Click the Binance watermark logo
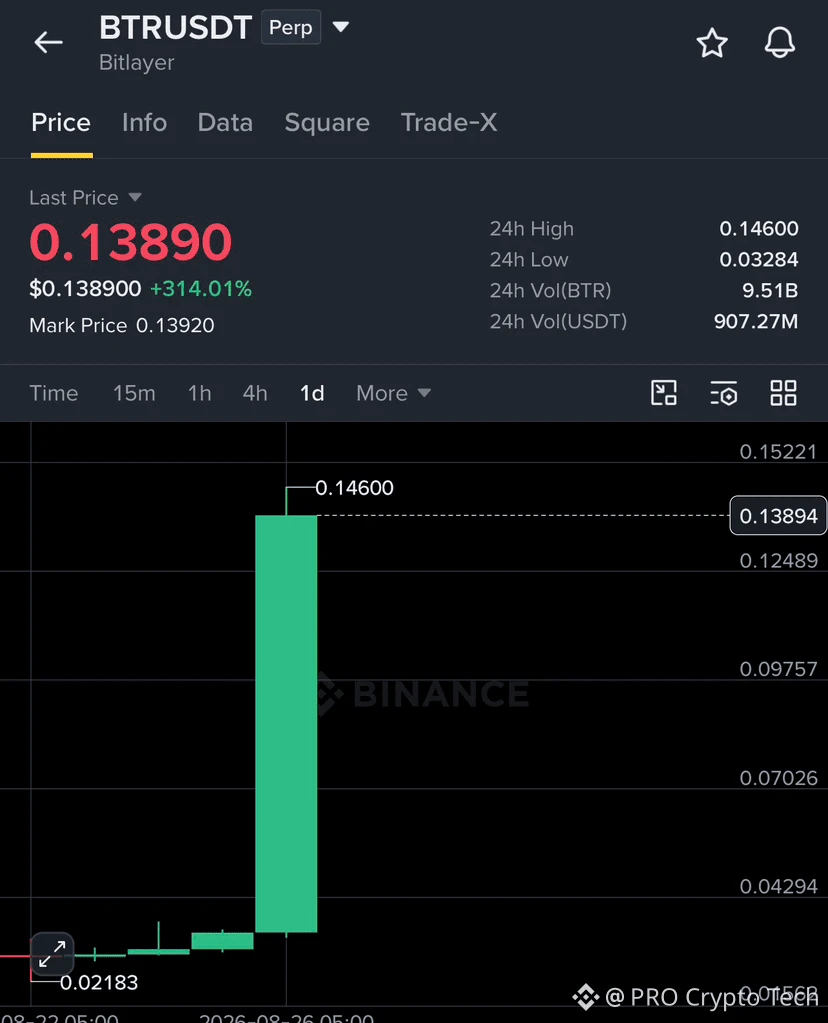 [x=423, y=693]
